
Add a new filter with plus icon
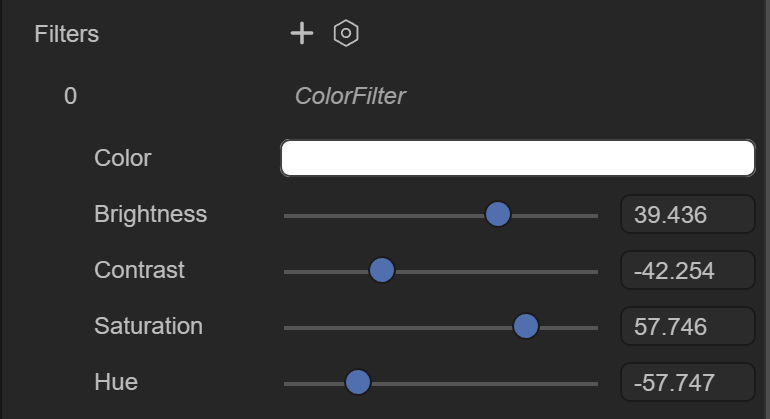(x=302, y=33)
